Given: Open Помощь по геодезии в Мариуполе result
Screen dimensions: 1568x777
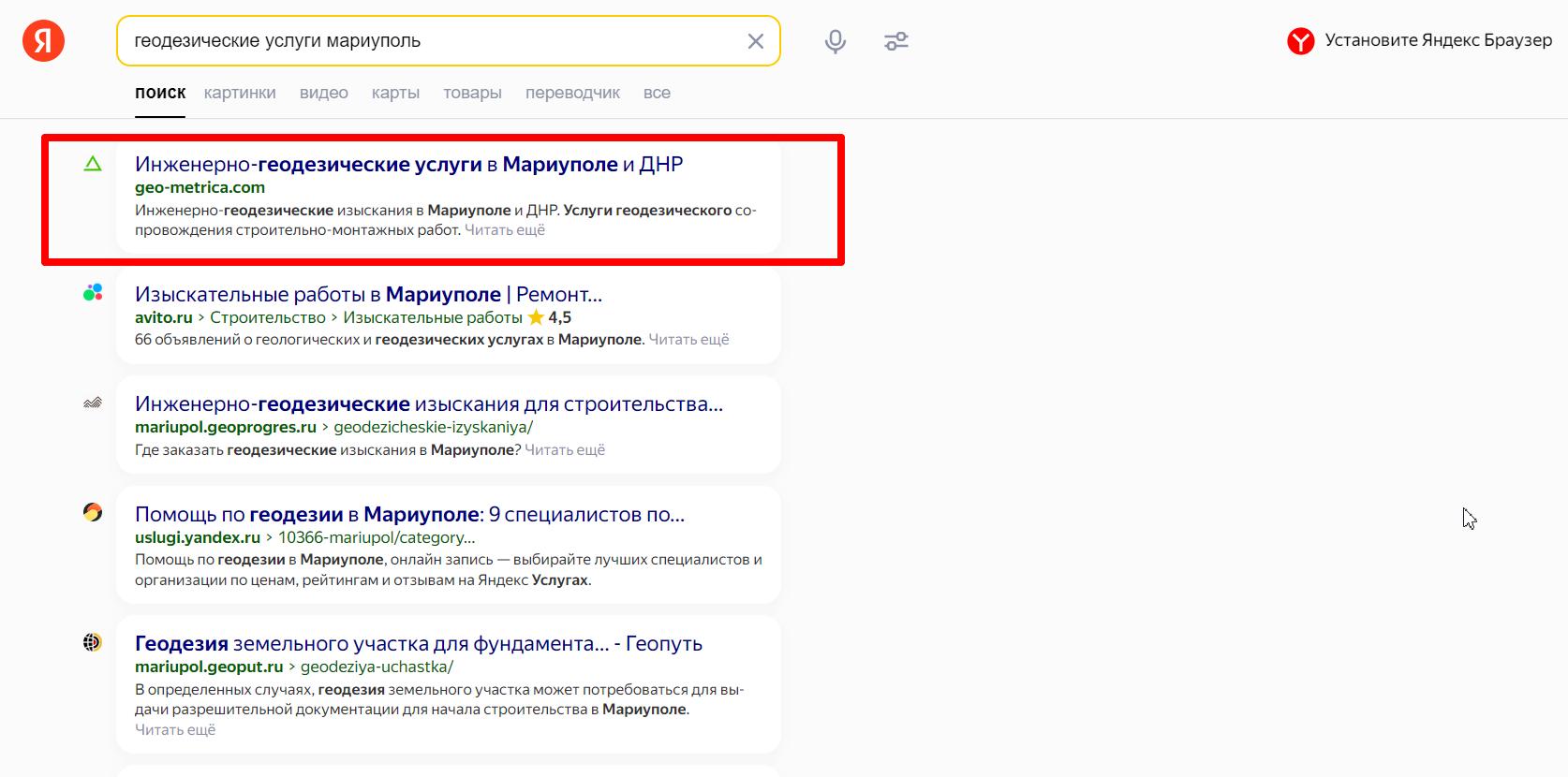Looking at the screenshot, I should 410,514.
